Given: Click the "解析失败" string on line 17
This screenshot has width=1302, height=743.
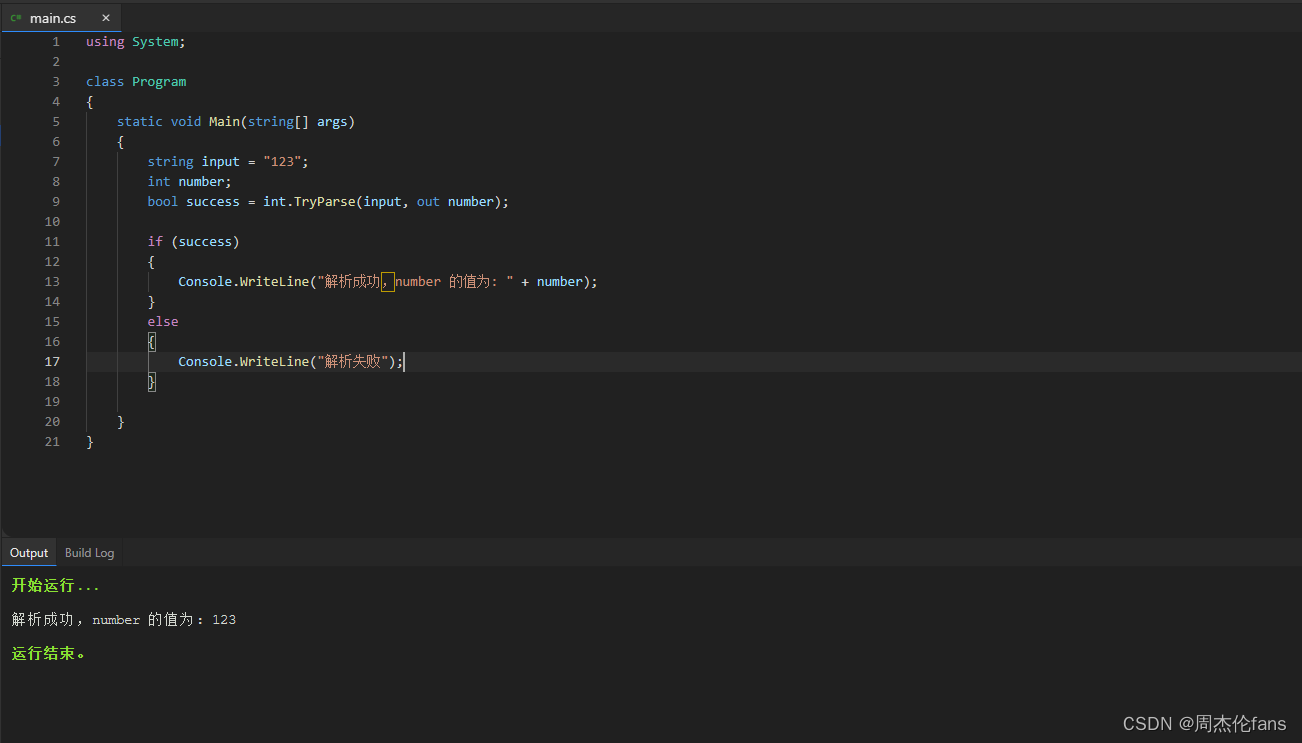Looking at the screenshot, I should click(x=353, y=362).
